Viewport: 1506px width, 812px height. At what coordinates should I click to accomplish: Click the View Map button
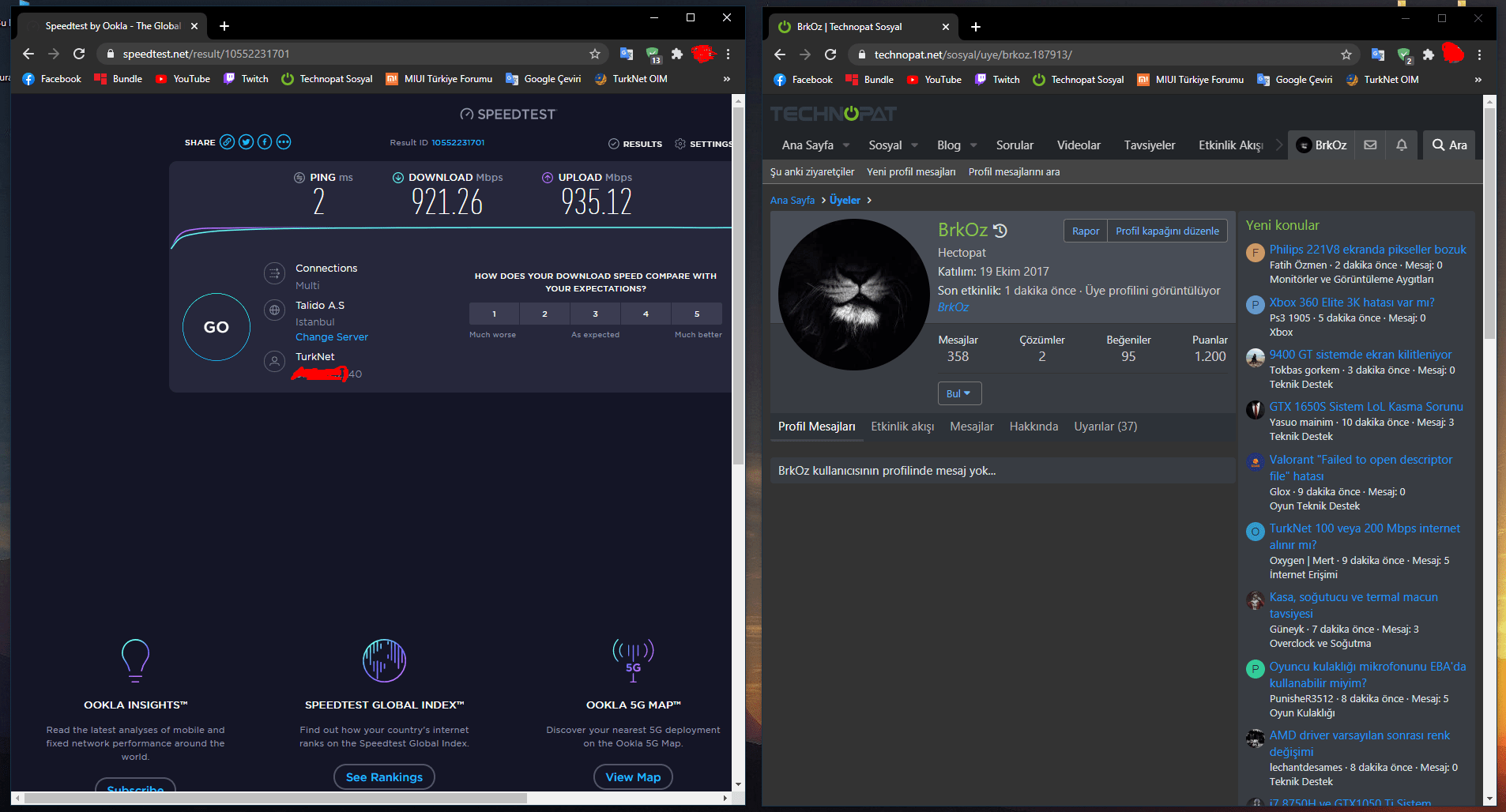[633, 777]
